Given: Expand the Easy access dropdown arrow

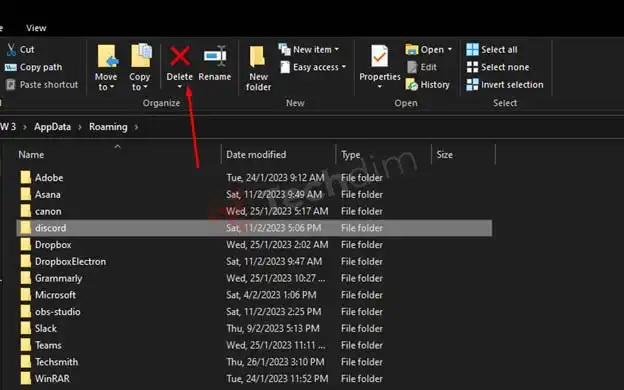Looking at the screenshot, I should click(344, 67).
